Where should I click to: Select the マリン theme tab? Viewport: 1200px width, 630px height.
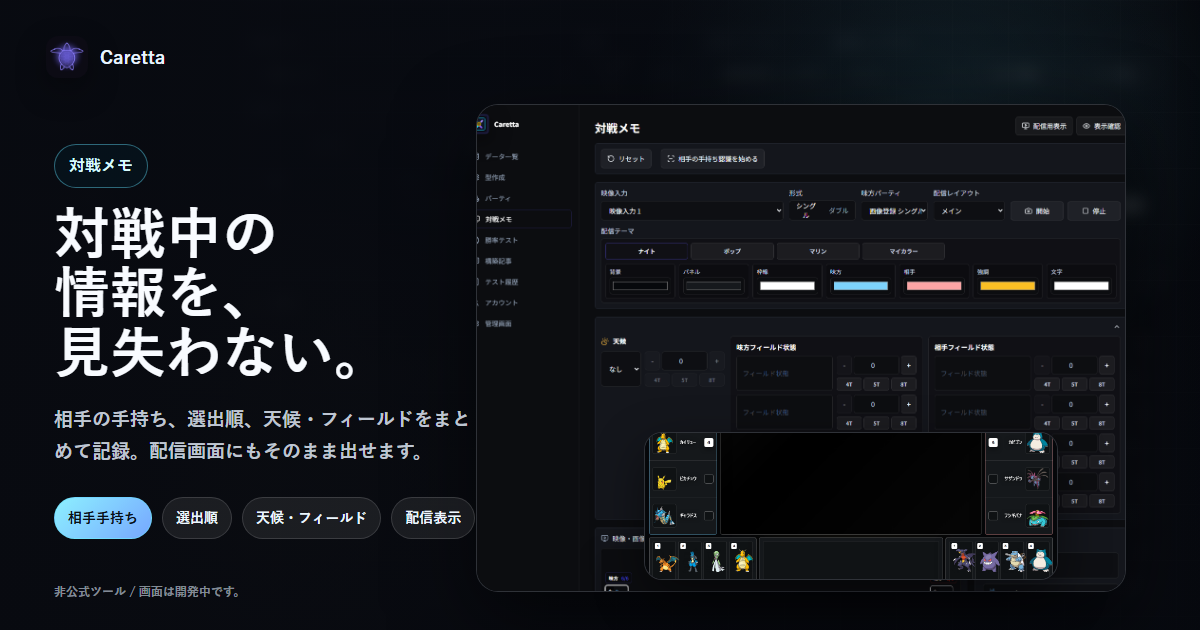coord(818,252)
